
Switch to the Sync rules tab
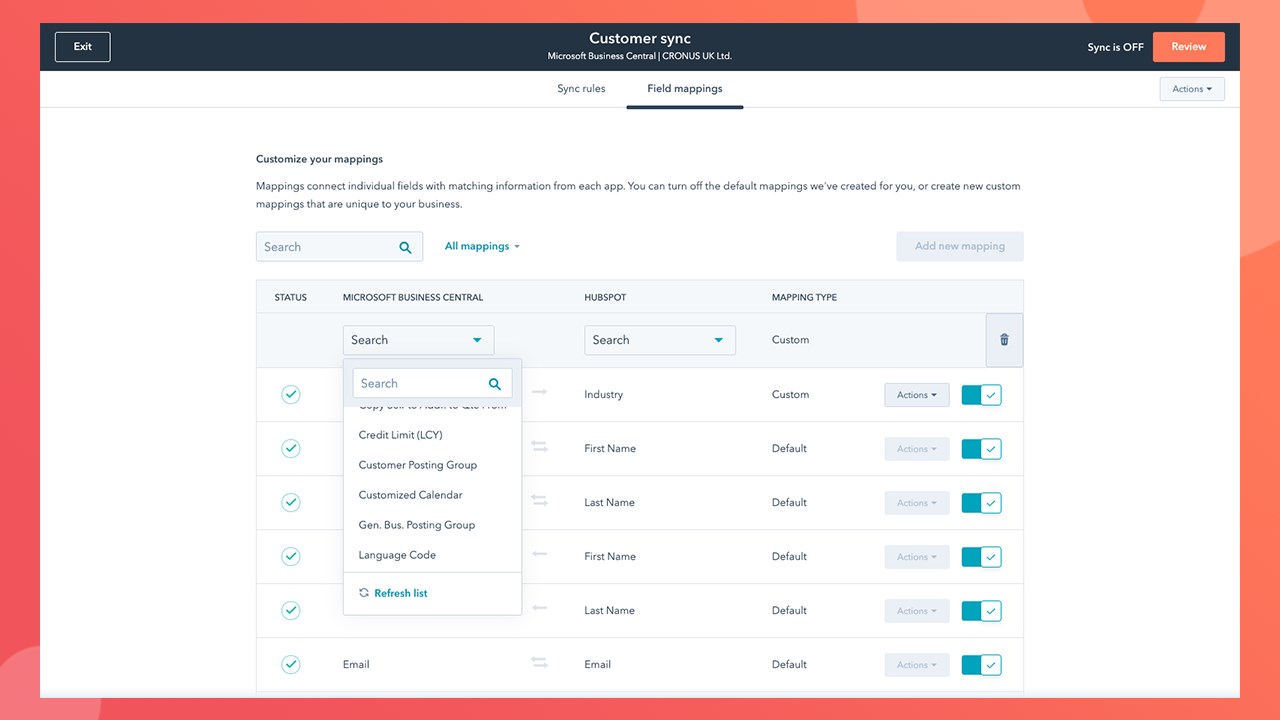(x=581, y=89)
